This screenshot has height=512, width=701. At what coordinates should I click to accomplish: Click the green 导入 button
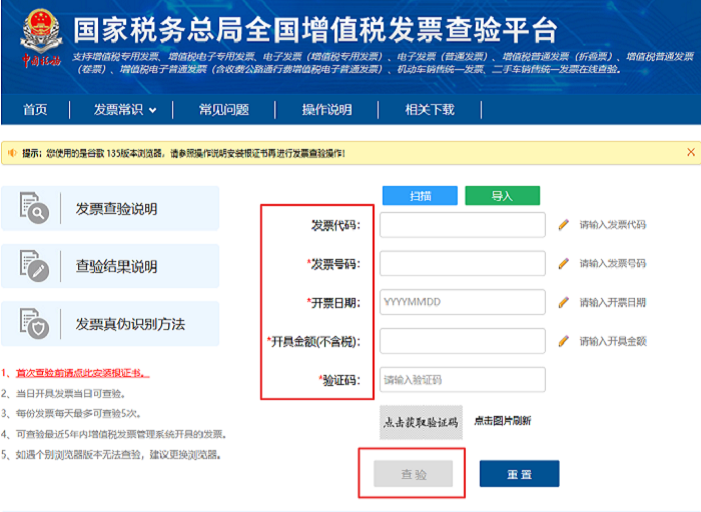[x=503, y=196]
